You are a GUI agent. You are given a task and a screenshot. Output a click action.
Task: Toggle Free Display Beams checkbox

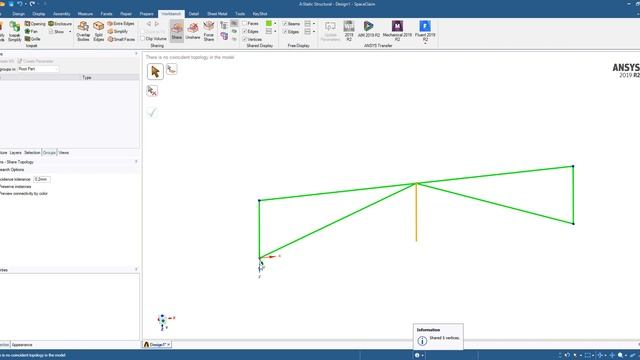[285, 24]
